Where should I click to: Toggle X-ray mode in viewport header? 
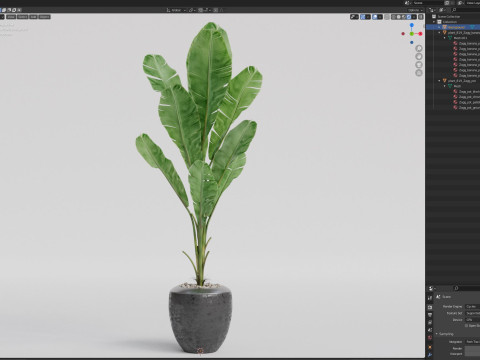[x=387, y=17]
